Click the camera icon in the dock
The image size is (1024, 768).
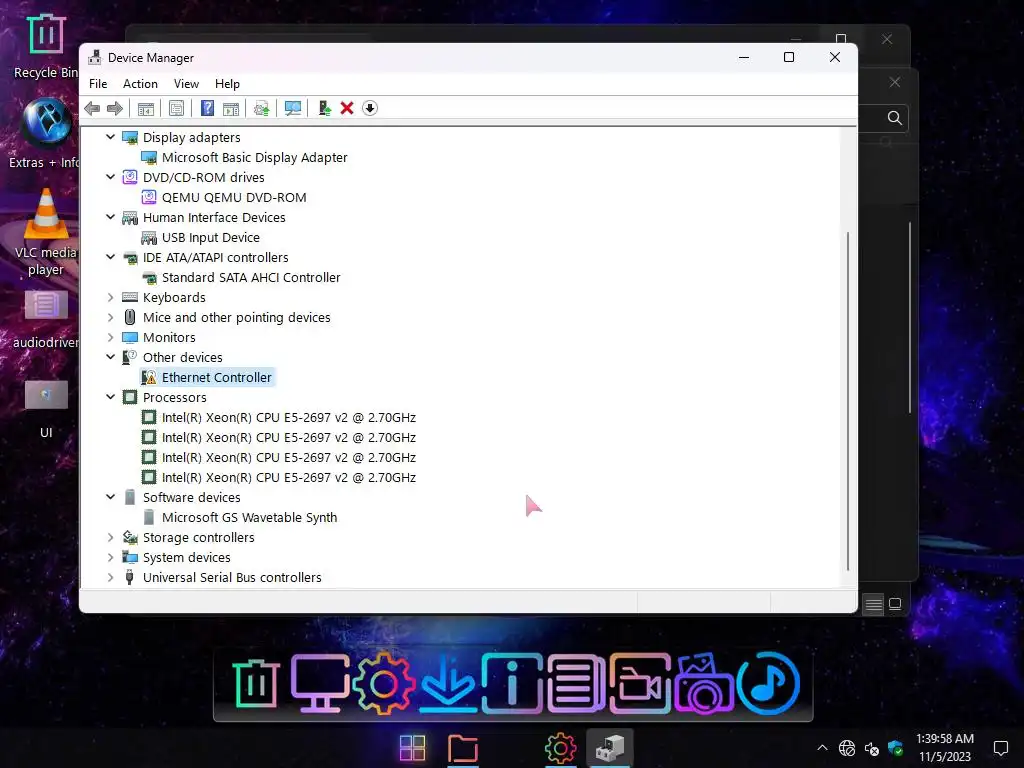[x=705, y=683]
